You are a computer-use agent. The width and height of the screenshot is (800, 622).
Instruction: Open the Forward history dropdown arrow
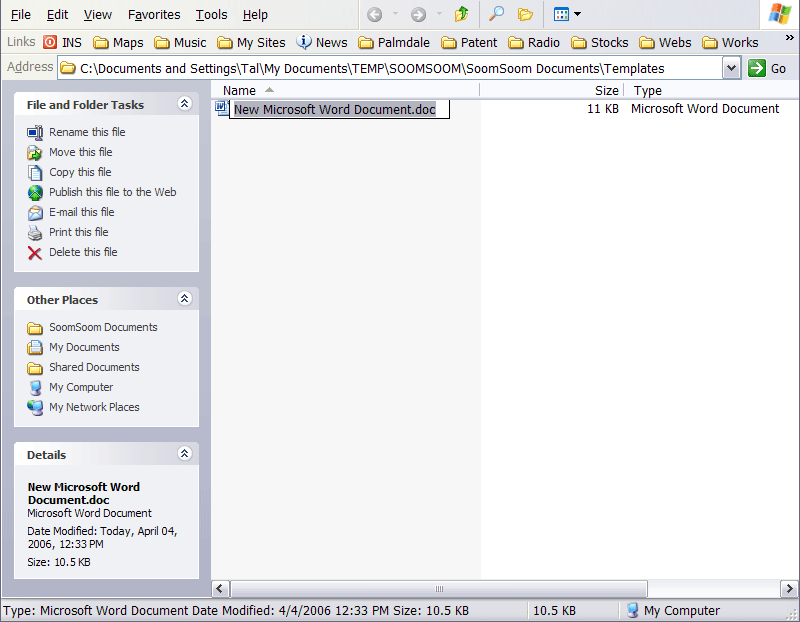pyautogui.click(x=439, y=14)
